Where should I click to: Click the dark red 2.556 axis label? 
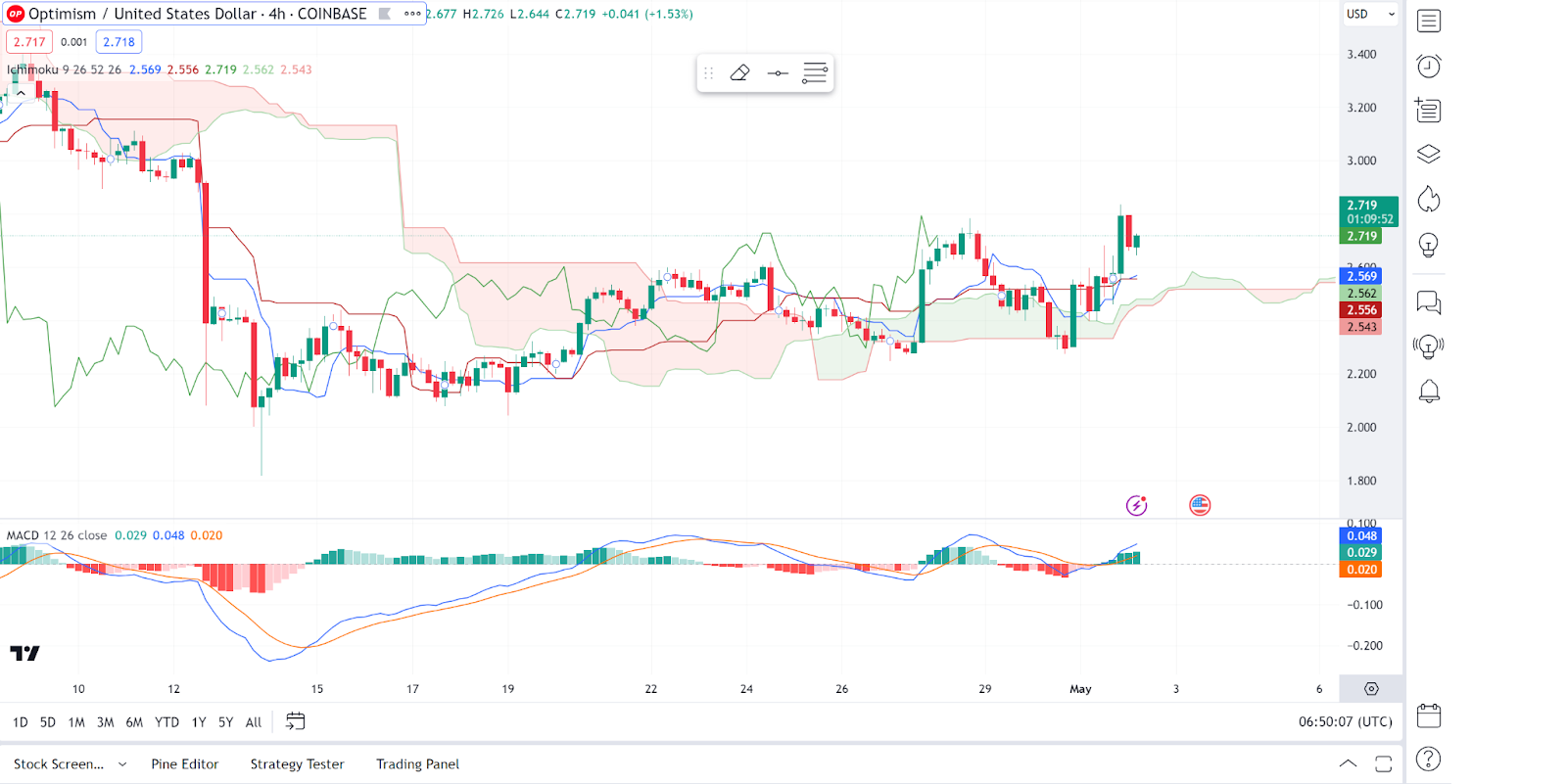pos(1361,309)
